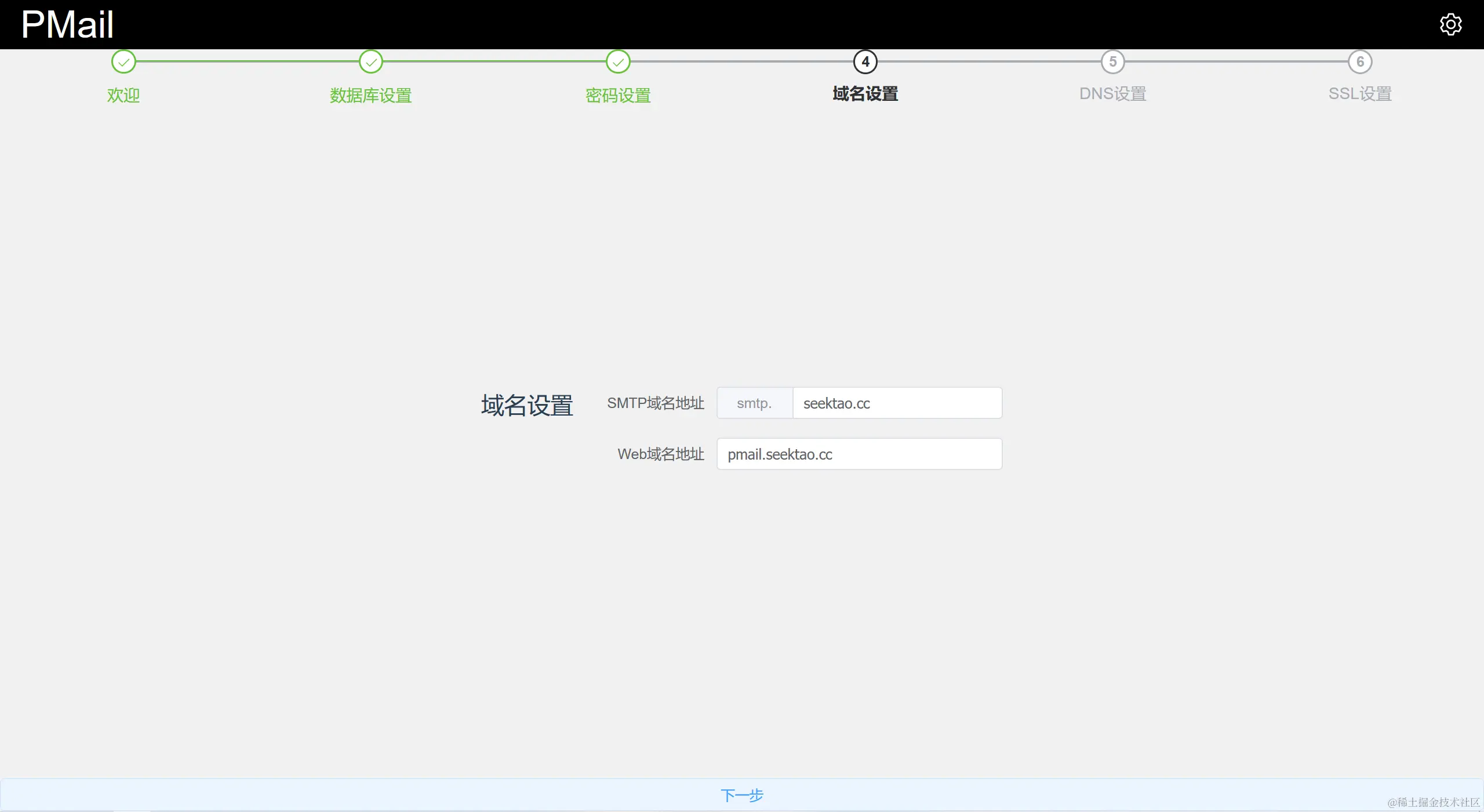Select the pmail.seektao.cc Web domain field
Image resolution: width=1484 pixels, height=812 pixels.
(859, 454)
